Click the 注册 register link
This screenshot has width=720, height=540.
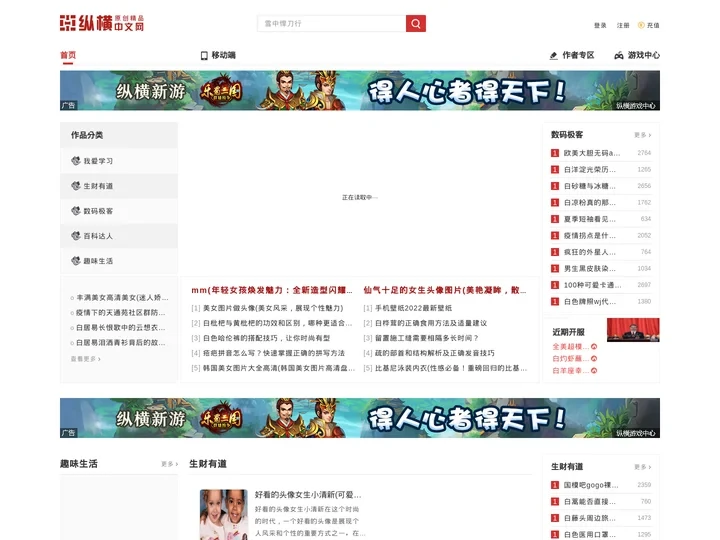click(623, 25)
